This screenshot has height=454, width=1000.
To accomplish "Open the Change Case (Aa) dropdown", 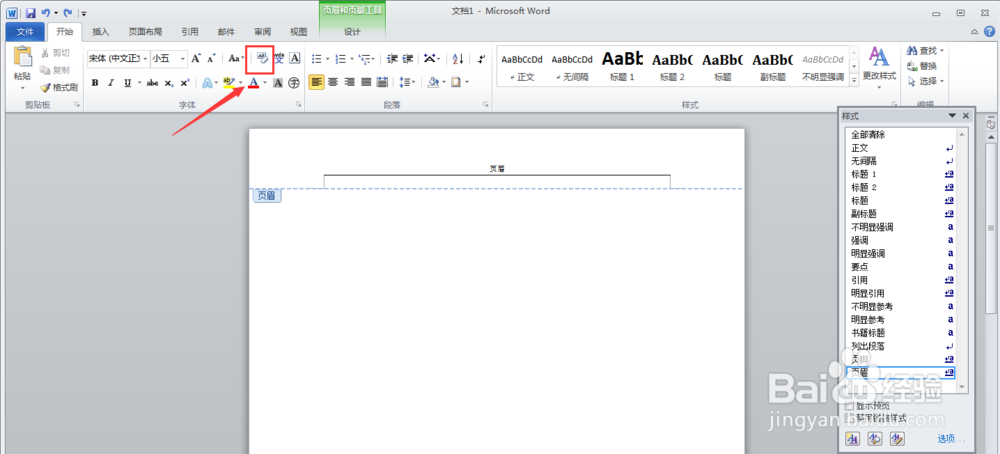I will pos(237,58).
